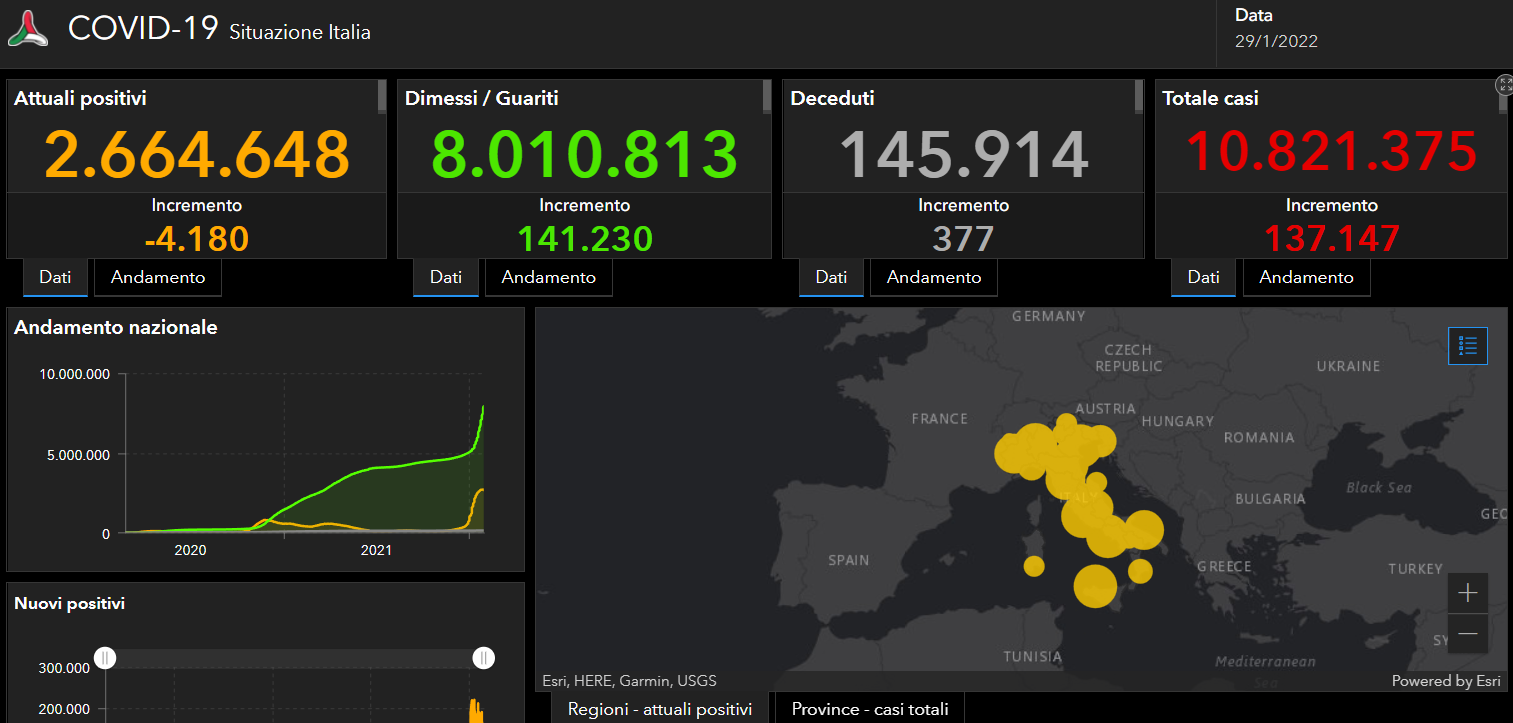This screenshot has height=723, width=1513.
Task: Zoom out on the map
Action: [x=1467, y=634]
